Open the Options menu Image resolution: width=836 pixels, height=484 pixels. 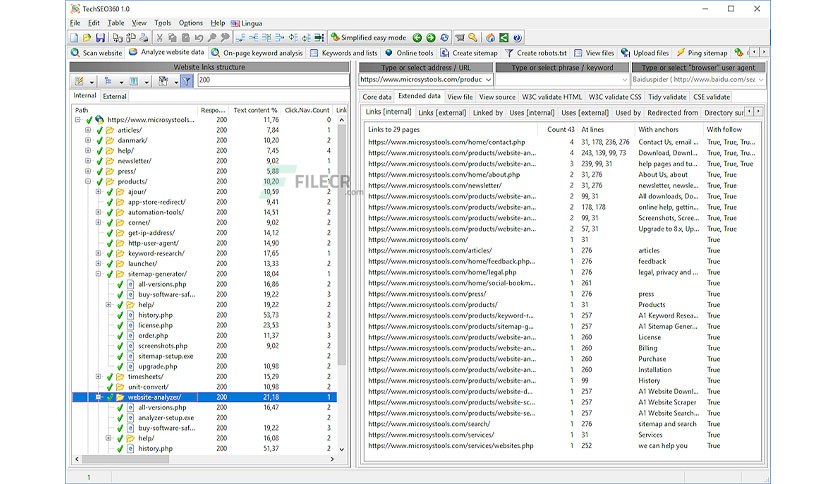pyautogui.click(x=191, y=23)
